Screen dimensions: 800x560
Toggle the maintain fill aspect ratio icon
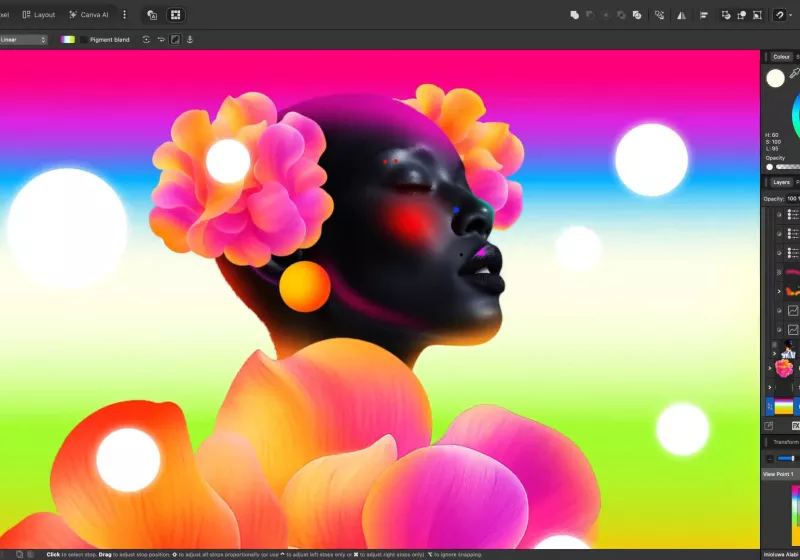click(x=175, y=40)
